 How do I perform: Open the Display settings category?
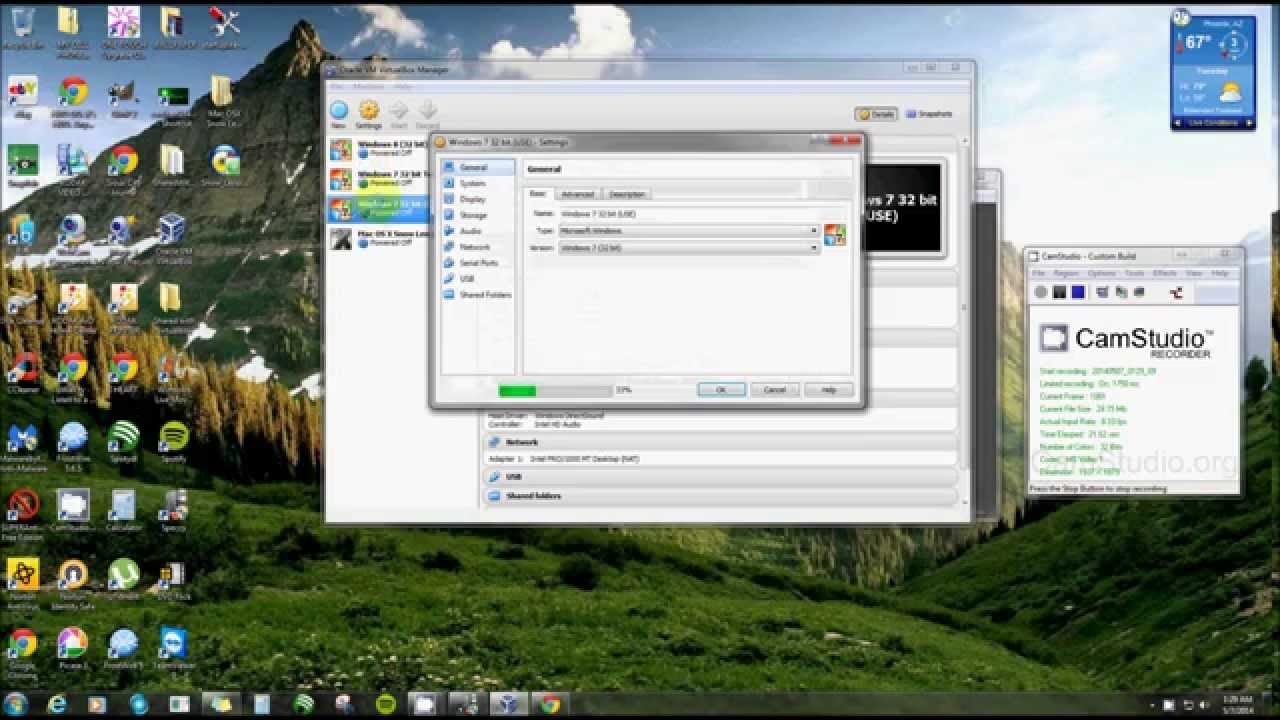[x=478, y=200]
